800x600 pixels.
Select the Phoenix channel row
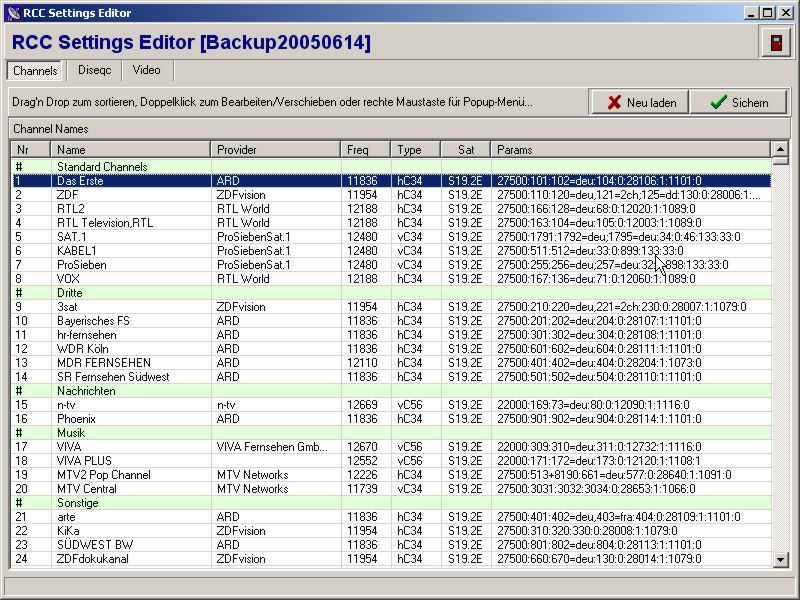391,419
